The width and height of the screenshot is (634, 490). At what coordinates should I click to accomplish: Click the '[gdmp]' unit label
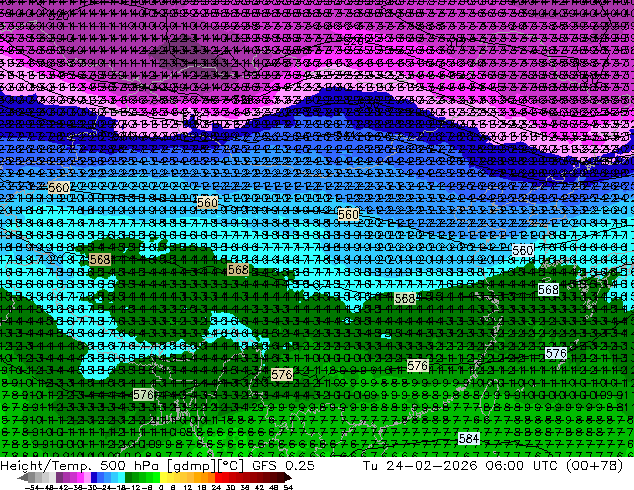point(192,466)
